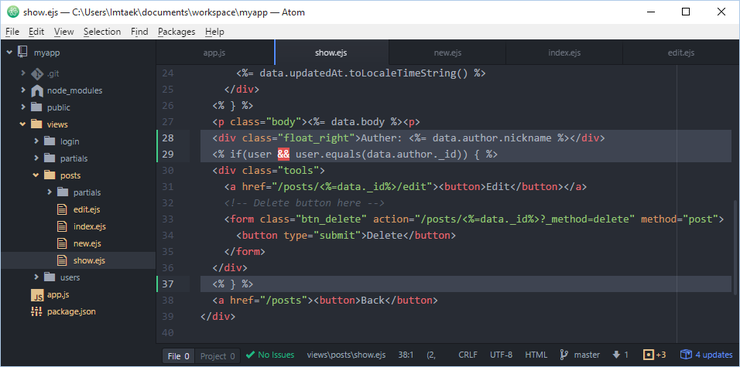Expand the users folder arrow

36,277
